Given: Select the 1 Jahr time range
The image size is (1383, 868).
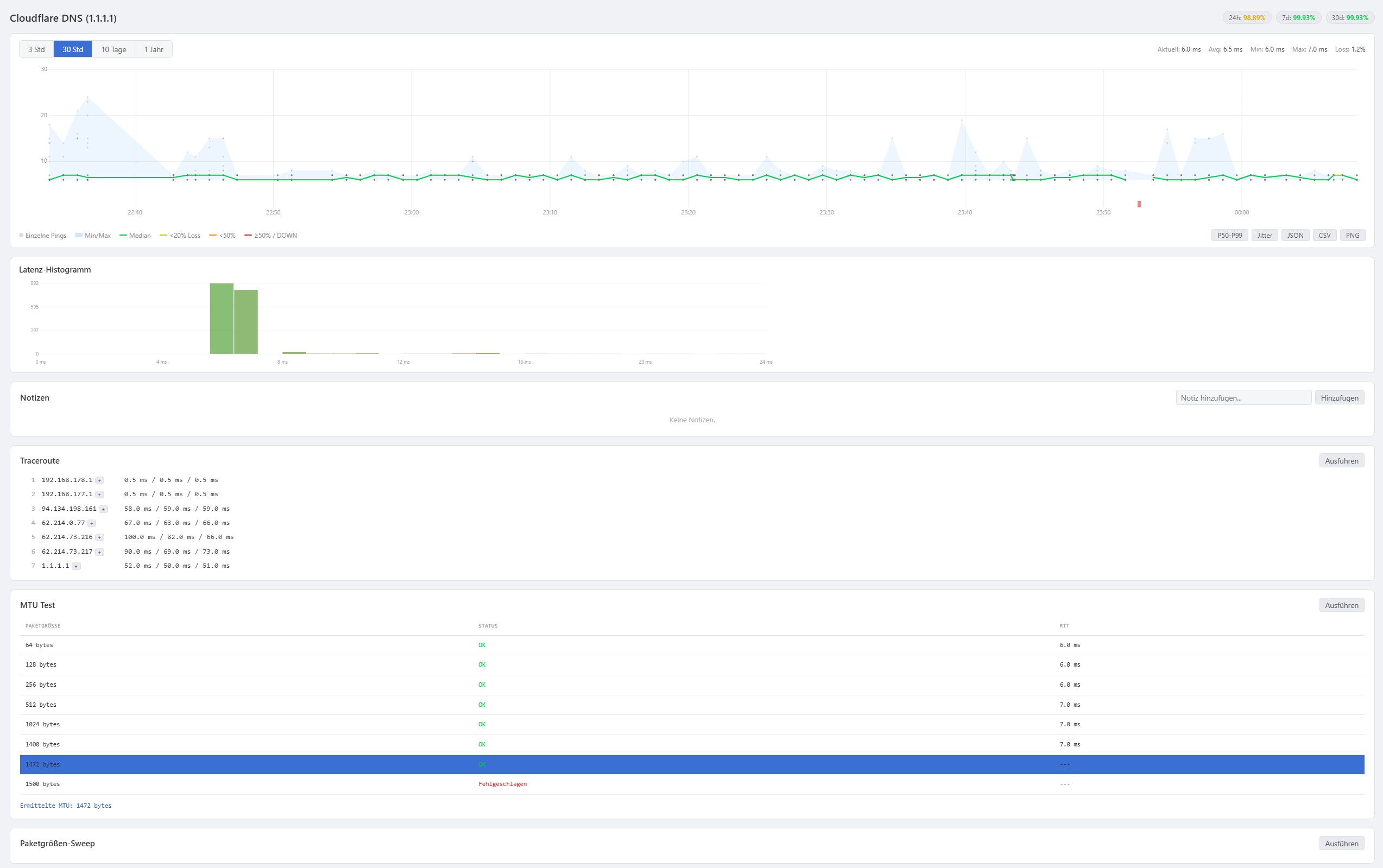Looking at the screenshot, I should (x=153, y=49).
